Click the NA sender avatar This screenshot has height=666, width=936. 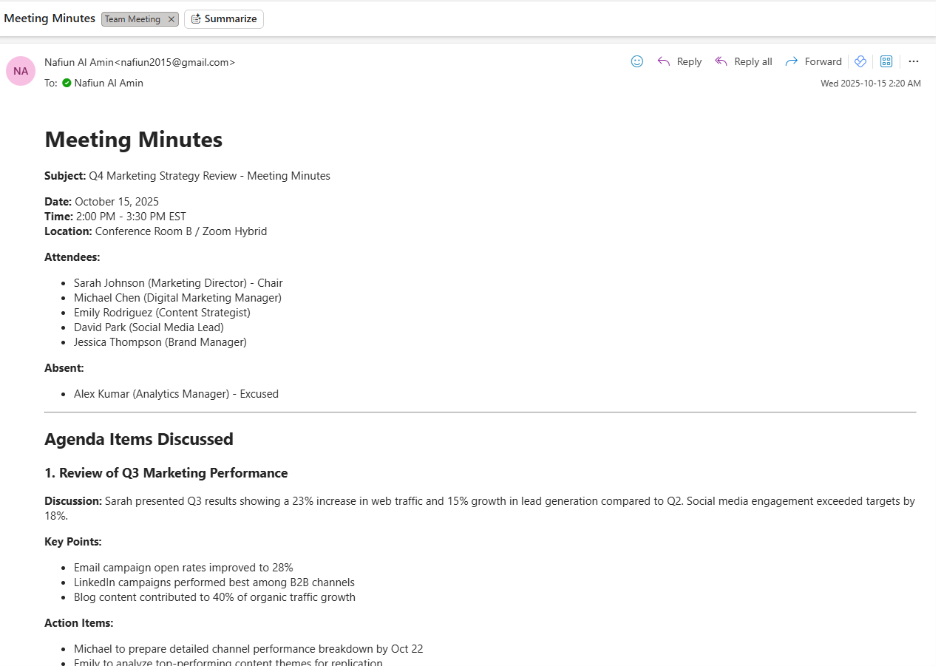click(21, 71)
